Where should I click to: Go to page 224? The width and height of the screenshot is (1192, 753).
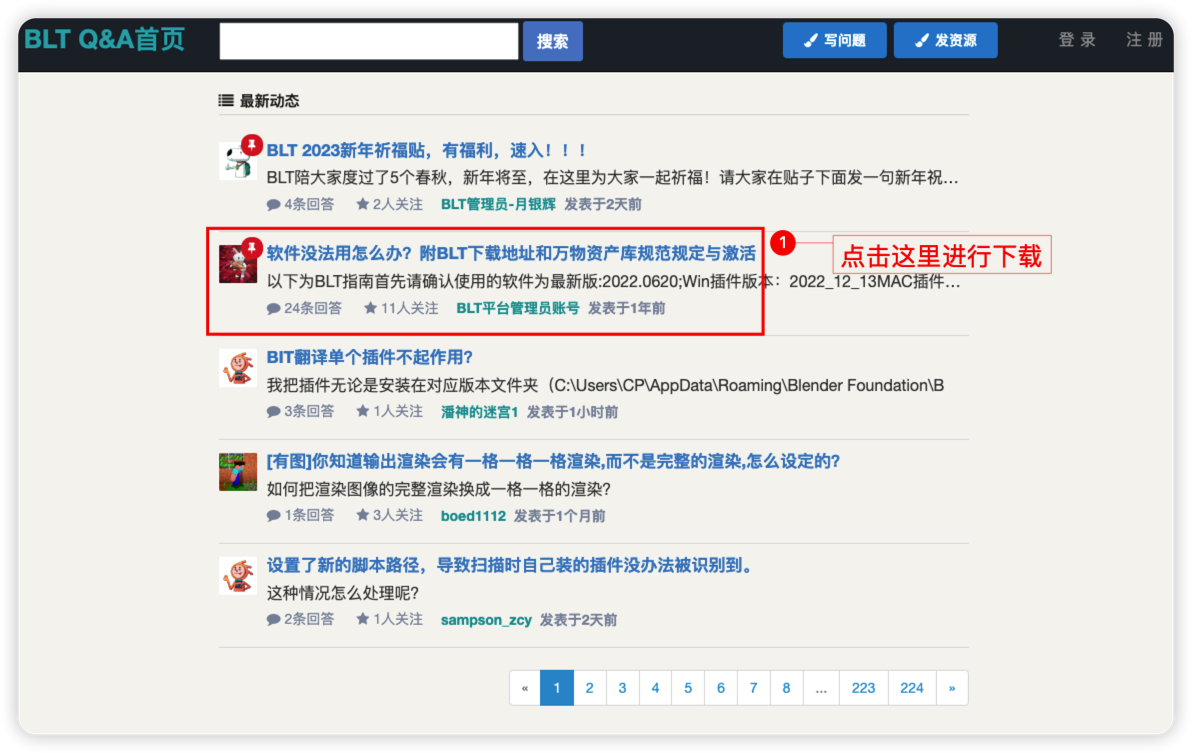[912, 688]
